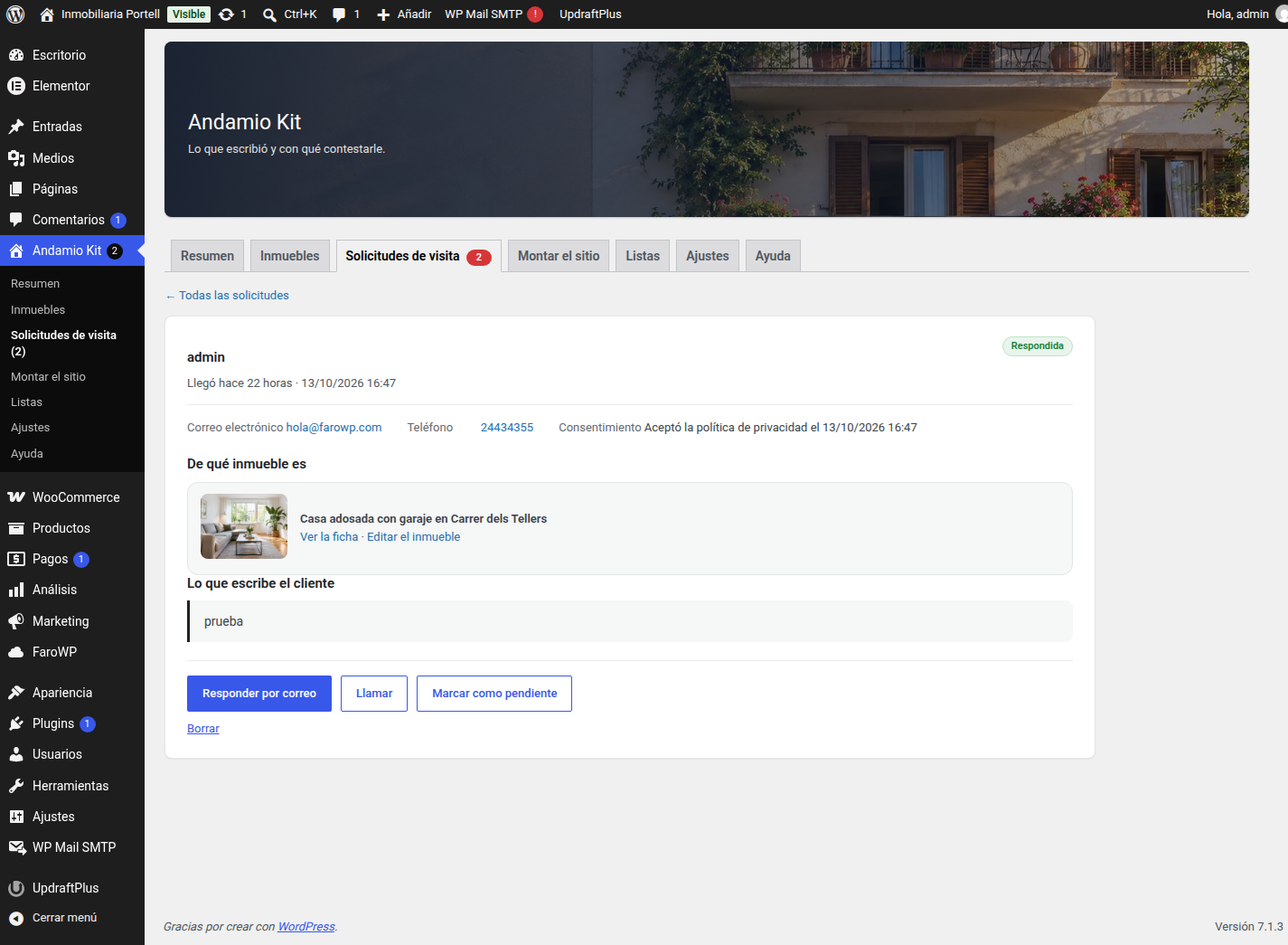Open Entradas pin icon
This screenshot has height=945, width=1288.
tap(16, 127)
